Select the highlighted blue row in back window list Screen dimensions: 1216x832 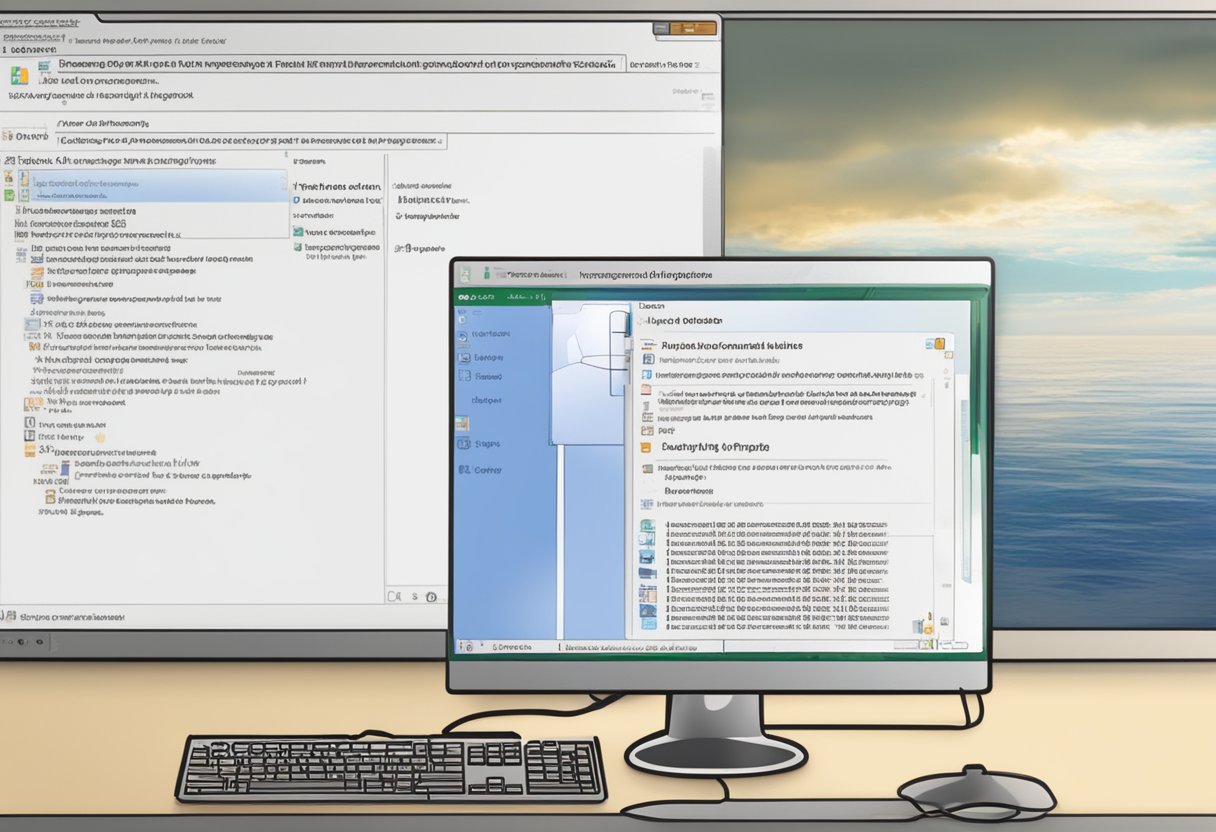[150, 184]
